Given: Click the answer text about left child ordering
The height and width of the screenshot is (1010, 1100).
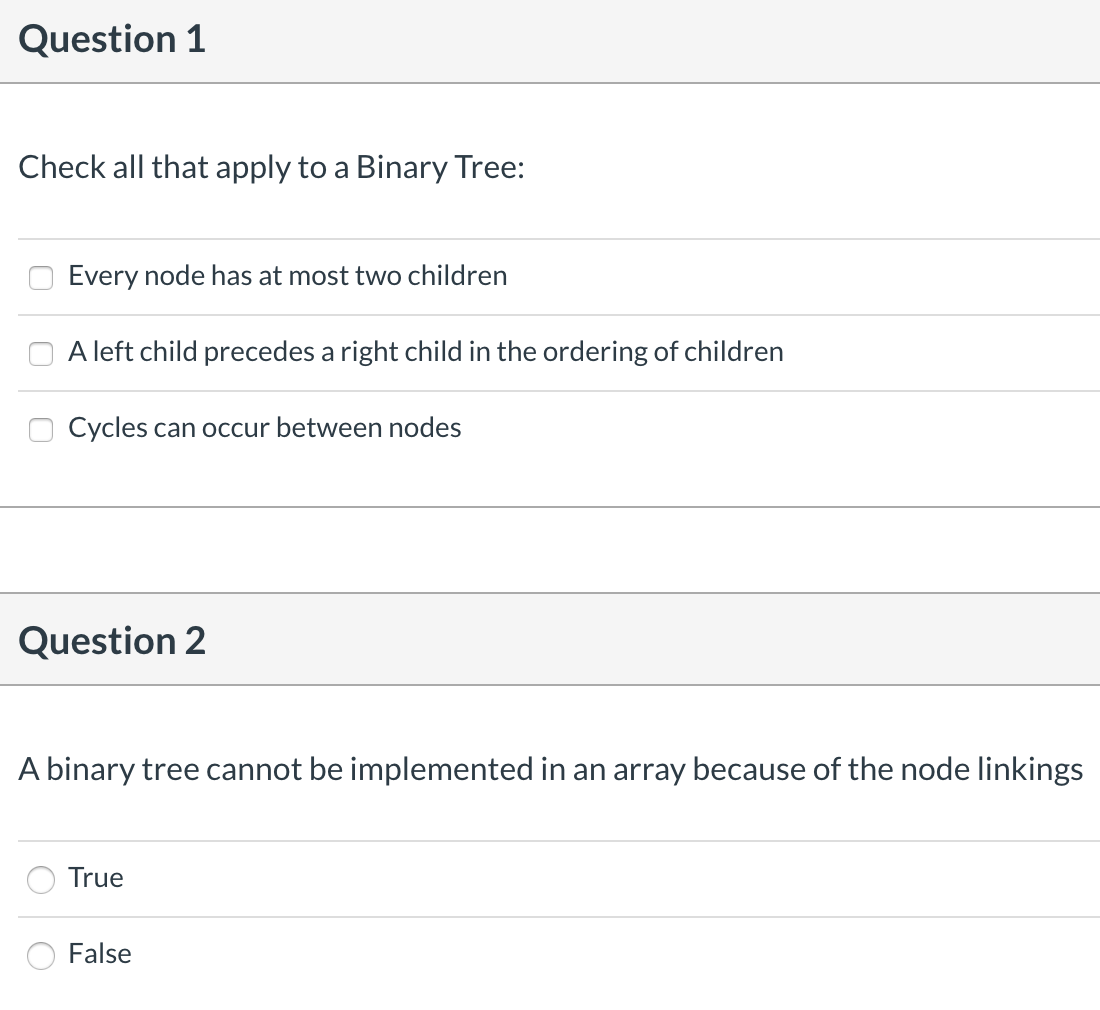Looking at the screenshot, I should tap(425, 353).
